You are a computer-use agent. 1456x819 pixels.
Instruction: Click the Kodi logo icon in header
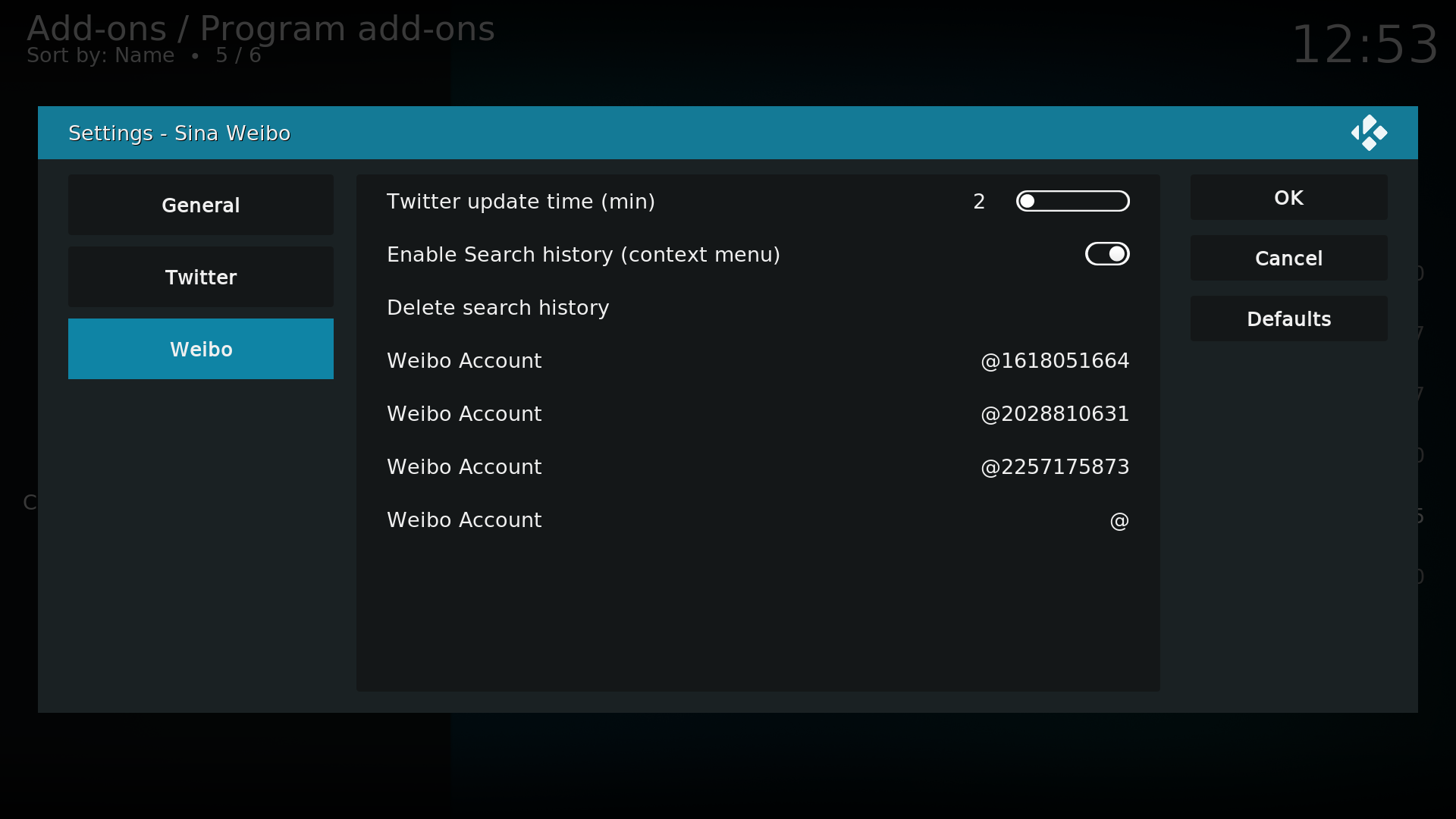click(1369, 133)
